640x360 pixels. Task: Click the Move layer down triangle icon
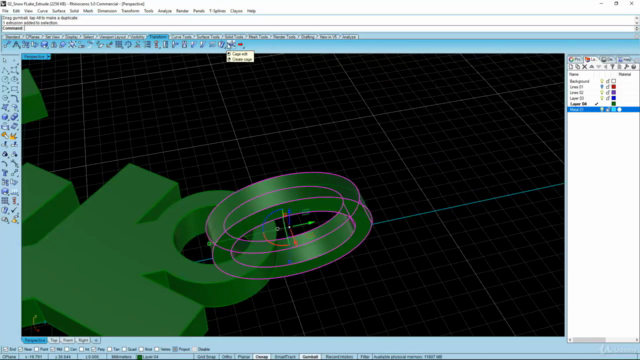pyautogui.click(x=598, y=67)
